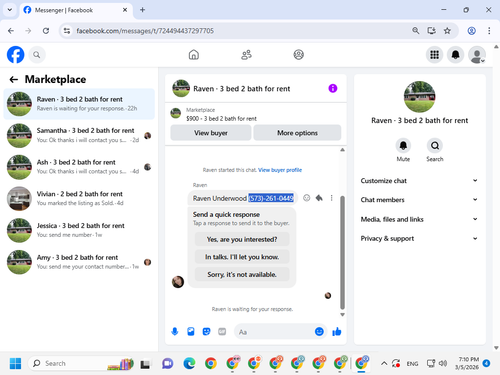Click the More options button
This screenshot has height=375, width=500.
click(297, 133)
